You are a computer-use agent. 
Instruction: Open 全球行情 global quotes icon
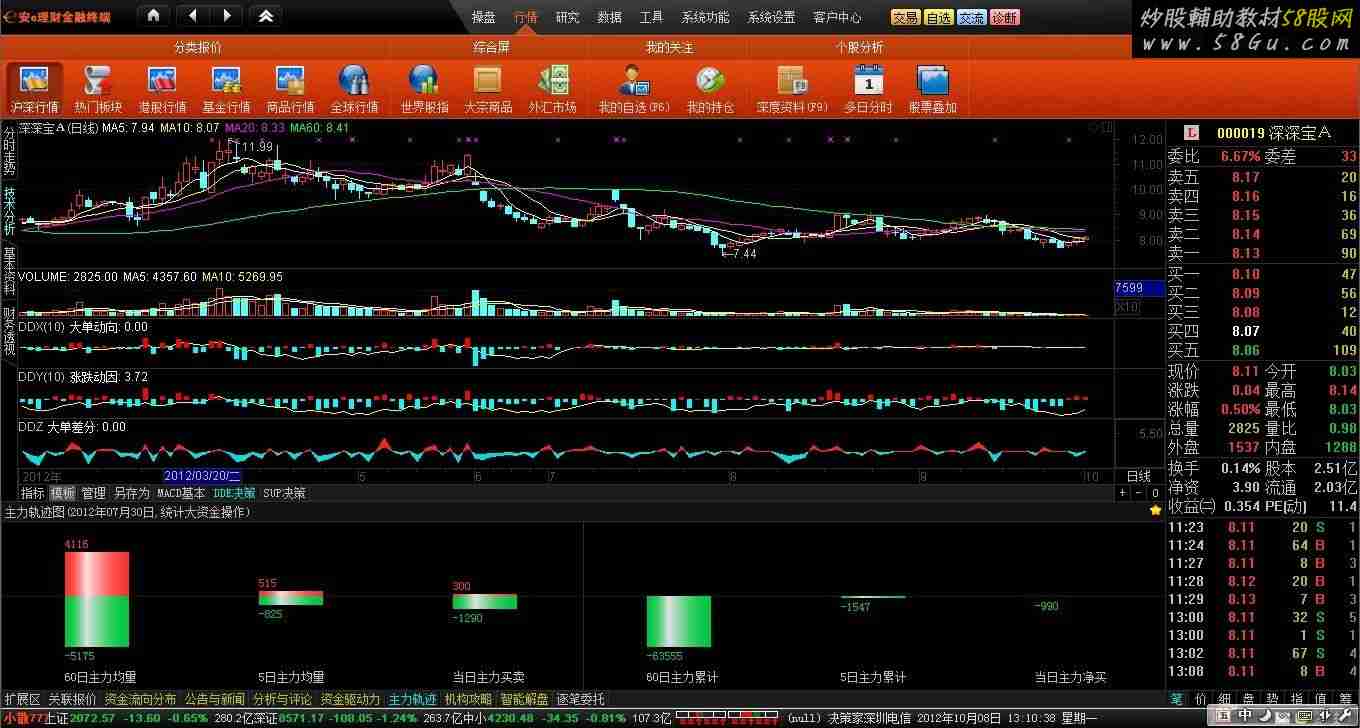point(354,88)
